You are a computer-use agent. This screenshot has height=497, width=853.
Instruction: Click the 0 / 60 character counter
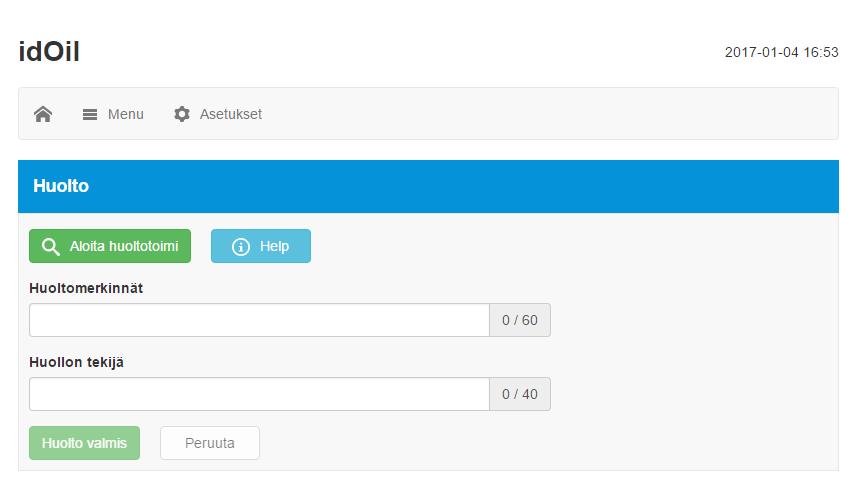(x=520, y=320)
